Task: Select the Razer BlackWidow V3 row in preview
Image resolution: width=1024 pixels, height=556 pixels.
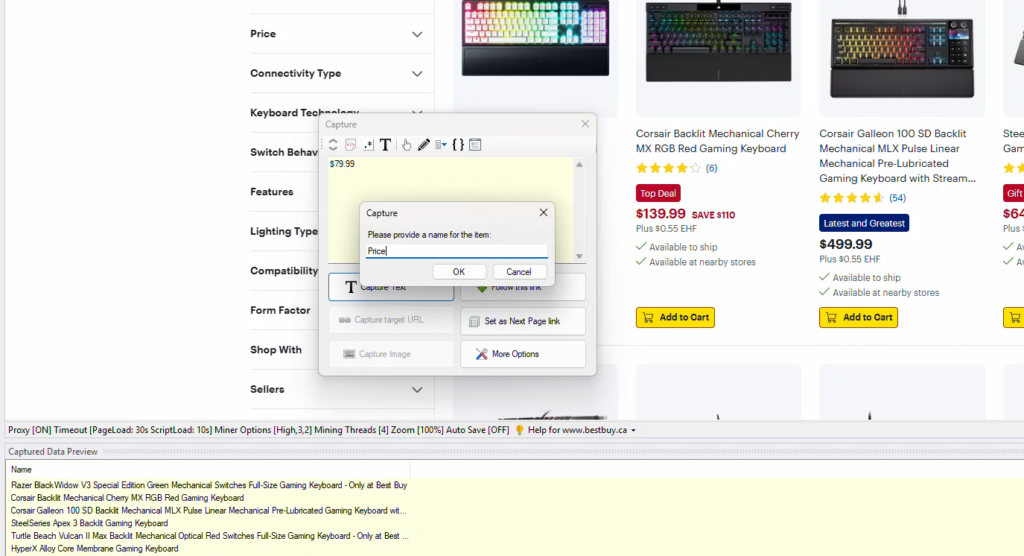Action: (x=209, y=485)
